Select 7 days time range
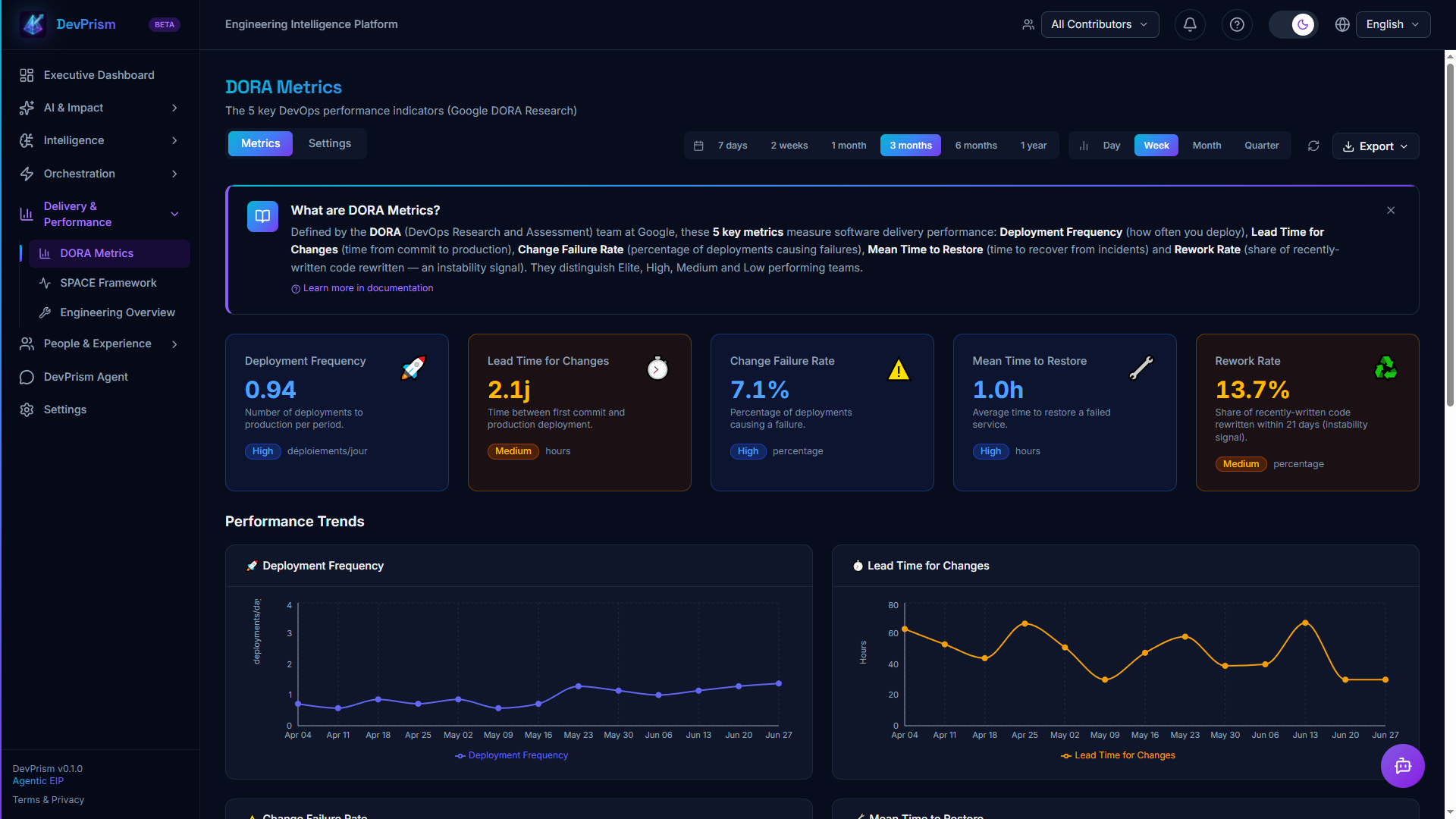Viewport: 1456px width, 819px height. 733,146
